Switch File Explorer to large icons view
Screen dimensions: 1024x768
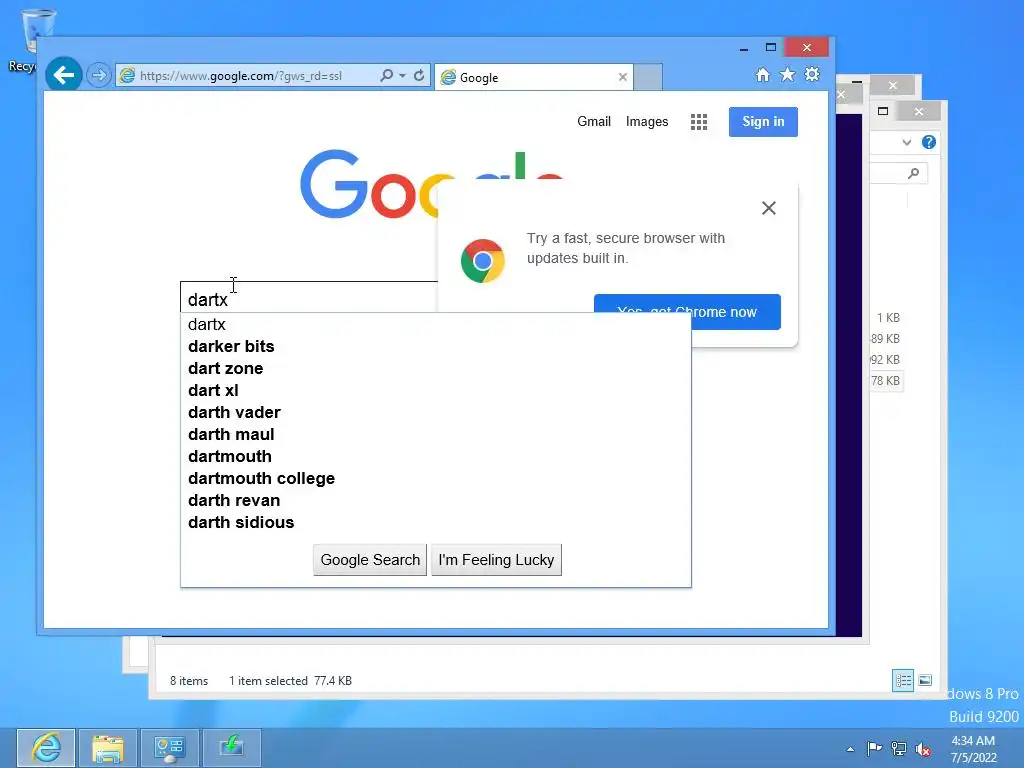pos(925,680)
